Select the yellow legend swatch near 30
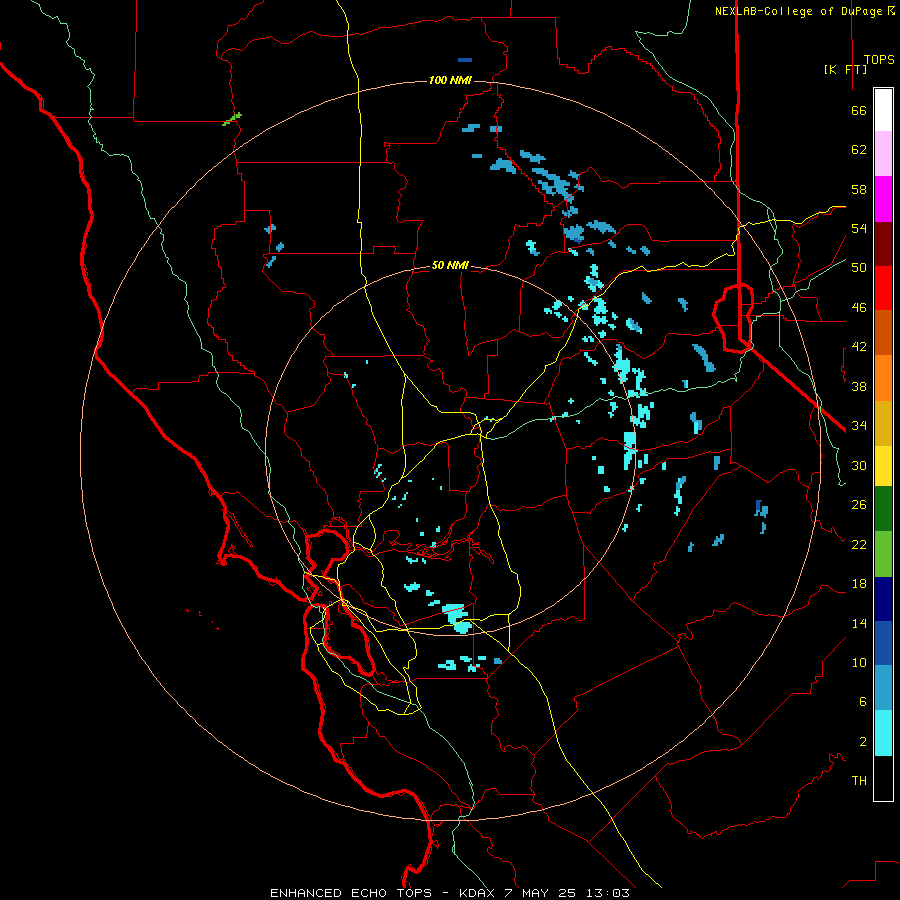This screenshot has height=900, width=900. 883,467
